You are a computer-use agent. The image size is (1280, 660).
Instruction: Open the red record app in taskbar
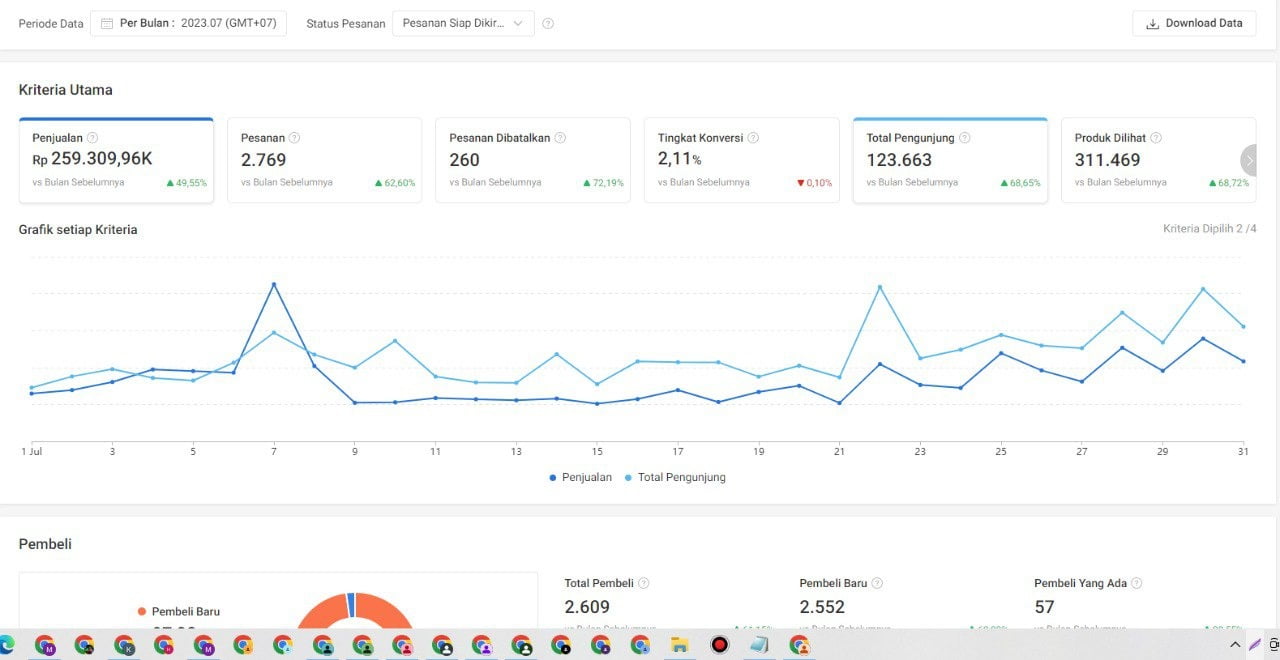(720, 645)
